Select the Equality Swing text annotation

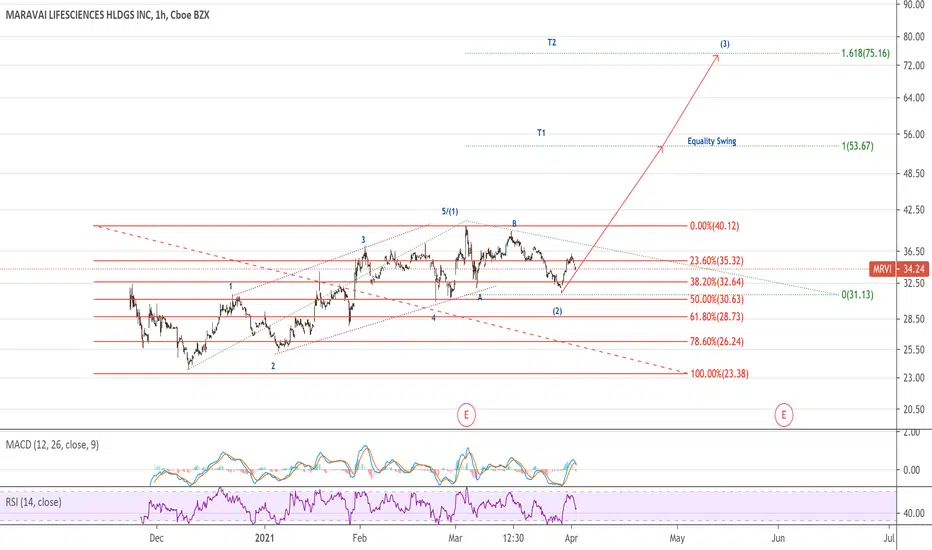coord(711,141)
